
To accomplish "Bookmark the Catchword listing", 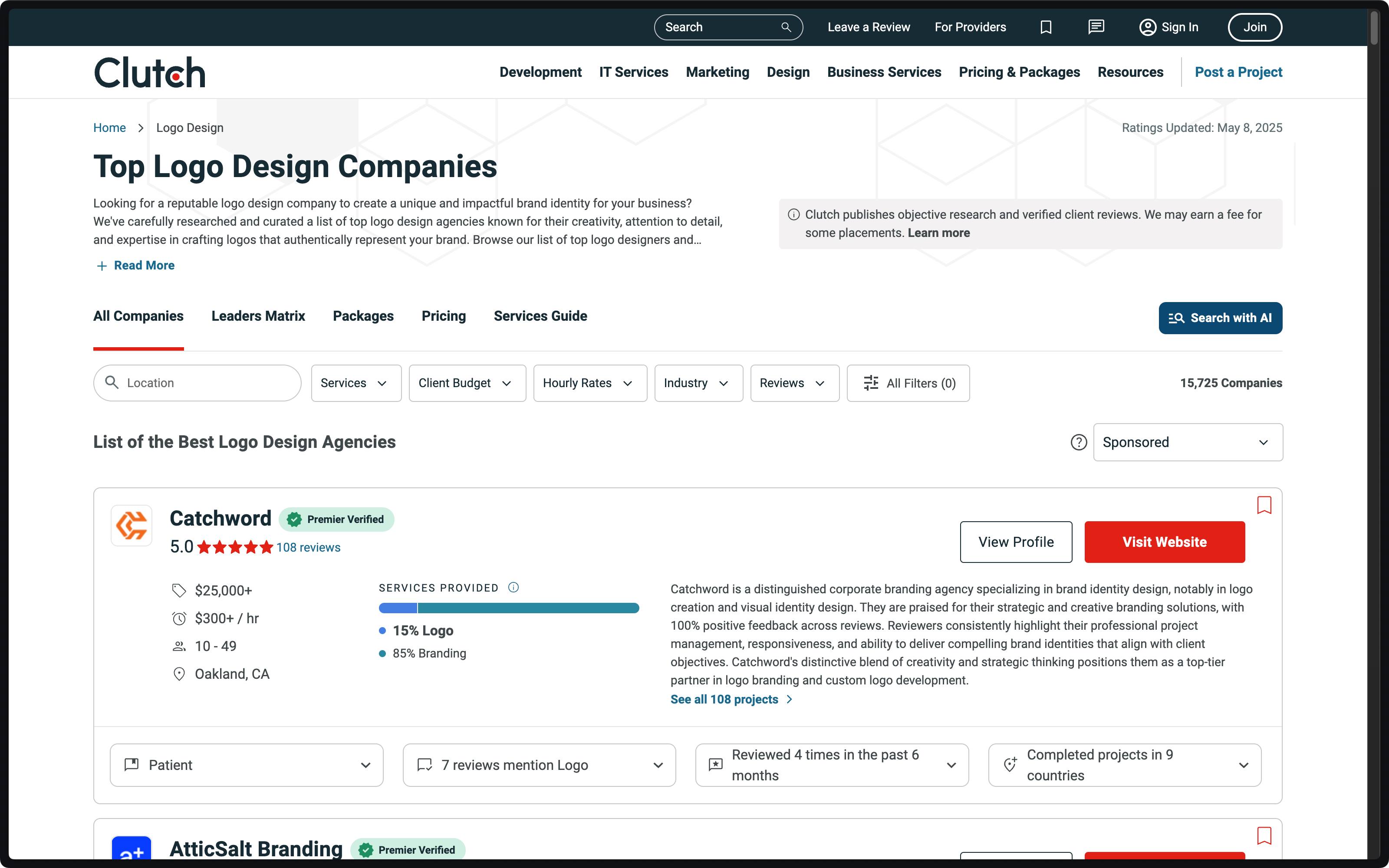I will 1264,505.
